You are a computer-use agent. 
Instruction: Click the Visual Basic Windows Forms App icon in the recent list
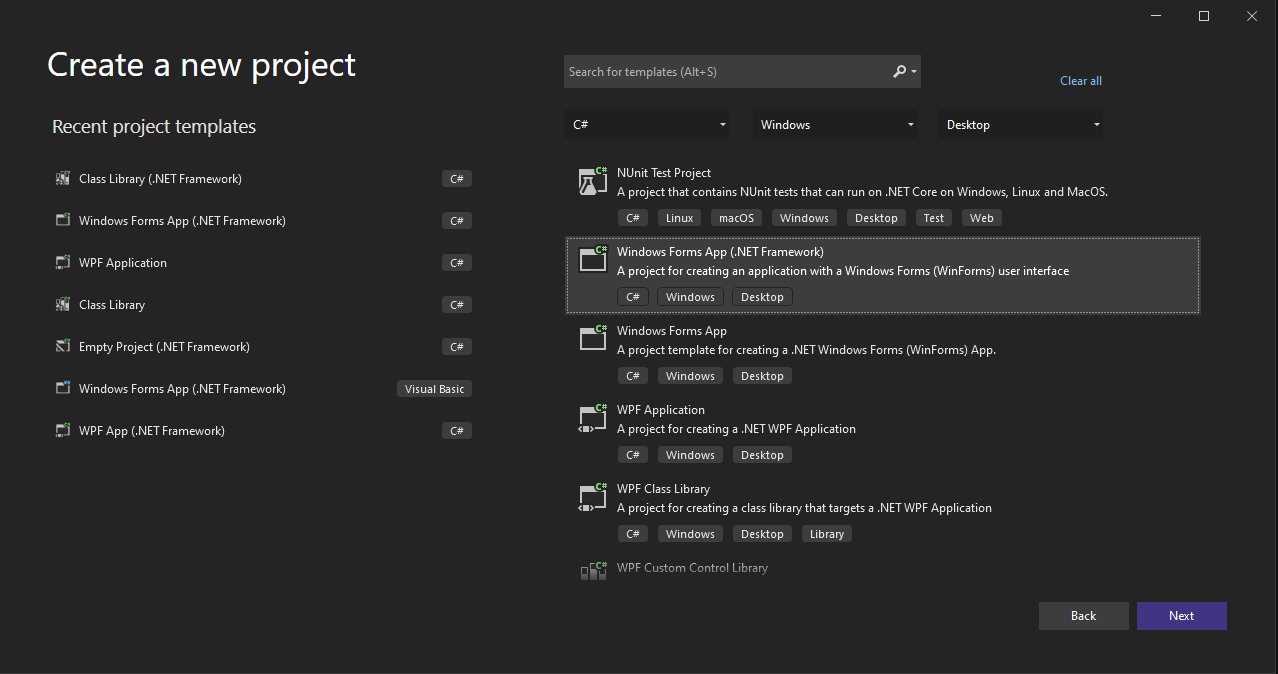point(63,389)
